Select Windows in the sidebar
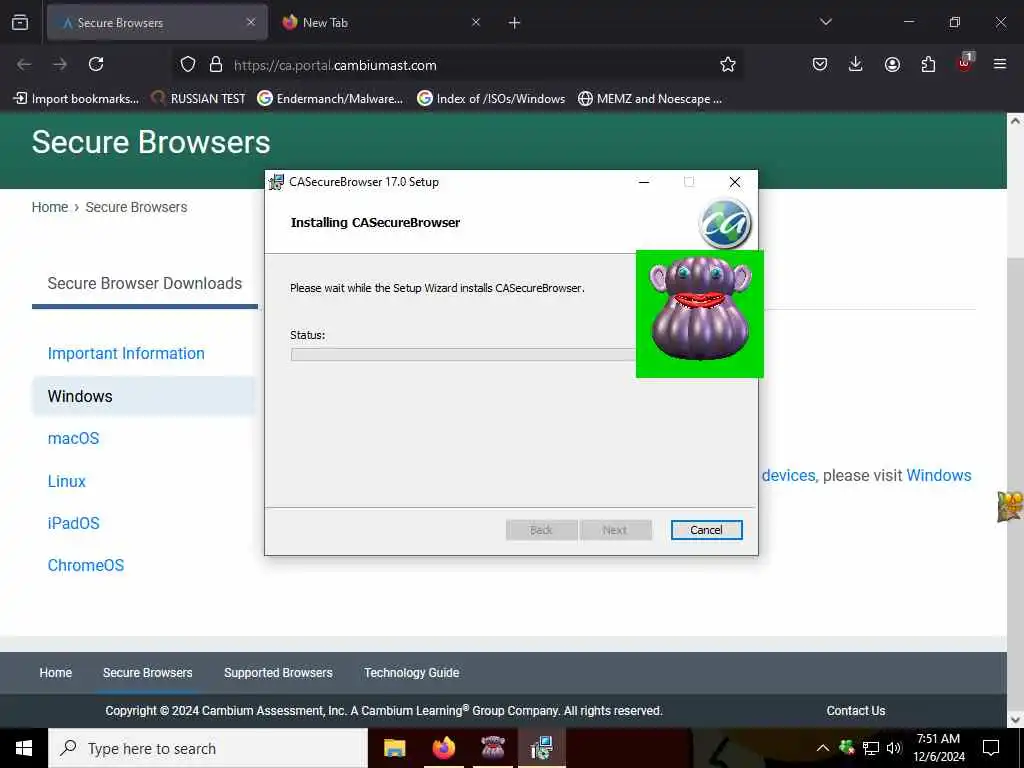This screenshot has height=768, width=1024. pyautogui.click(x=144, y=396)
